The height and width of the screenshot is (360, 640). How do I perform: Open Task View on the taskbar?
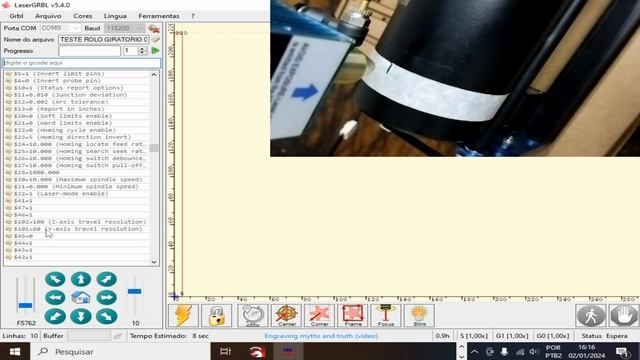[x=225, y=351]
